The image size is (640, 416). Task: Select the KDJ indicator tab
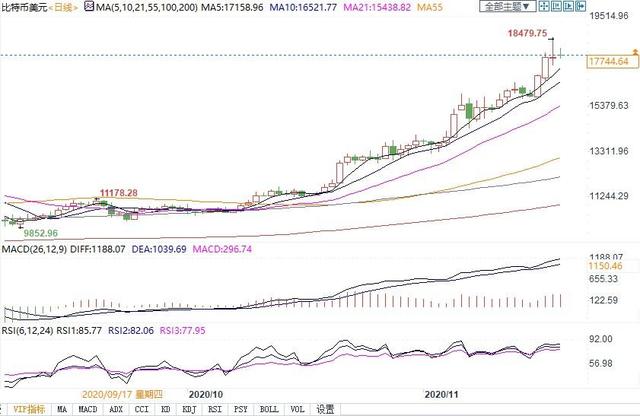[189, 409]
